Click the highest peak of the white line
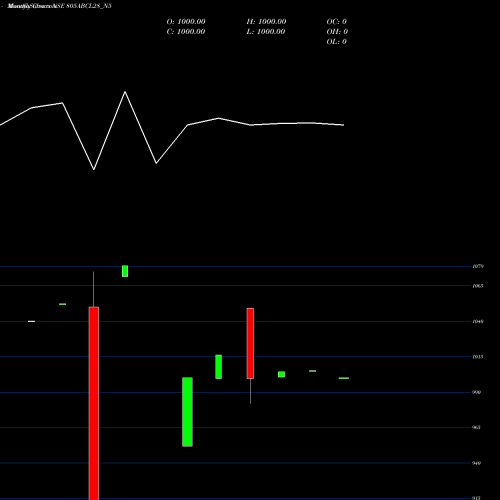The width and height of the screenshot is (500, 500). [125, 92]
